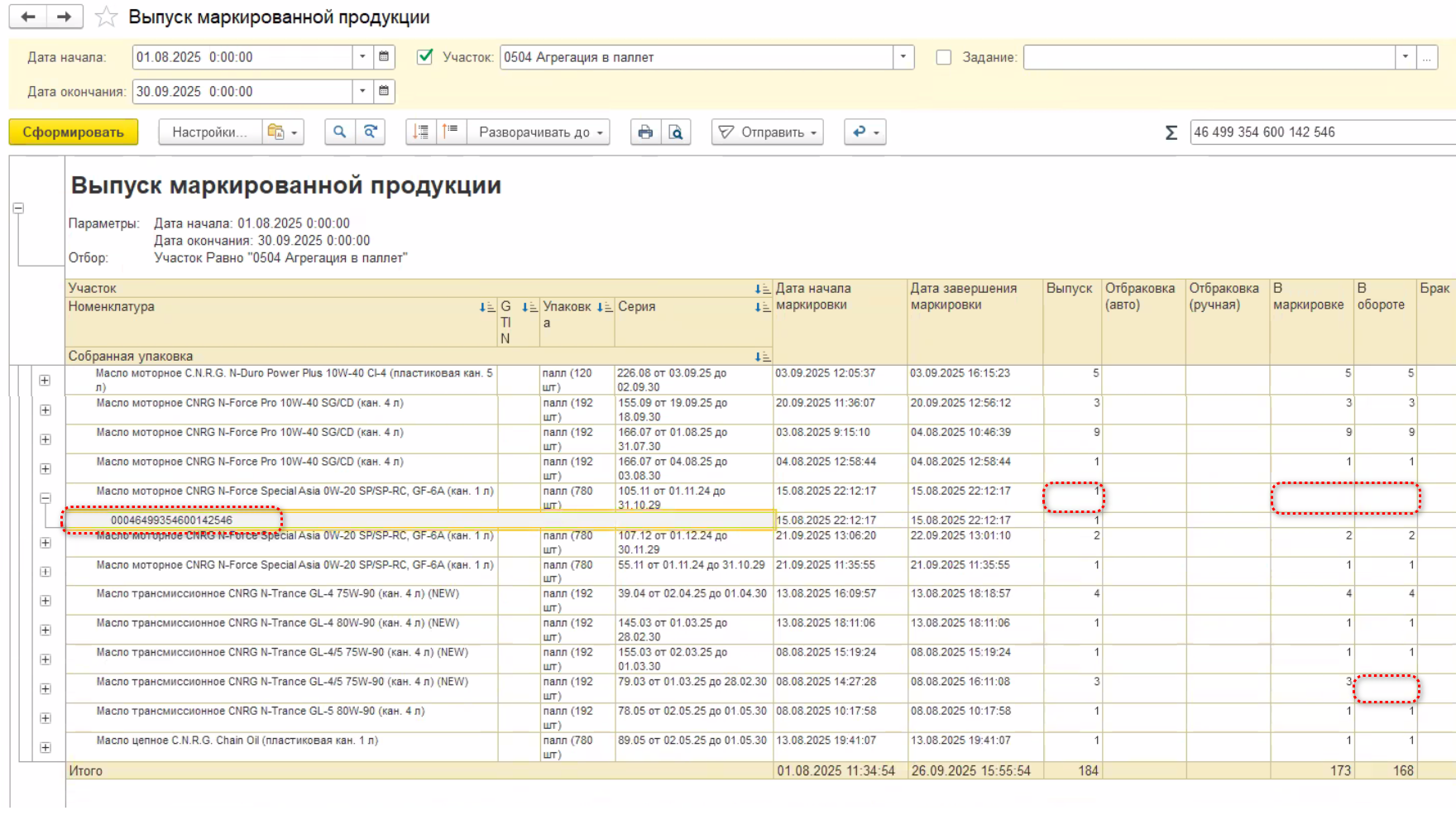Image resolution: width=1456 pixels, height=820 pixels.
Task: Open the Участок dropdown list
Action: click(x=903, y=57)
